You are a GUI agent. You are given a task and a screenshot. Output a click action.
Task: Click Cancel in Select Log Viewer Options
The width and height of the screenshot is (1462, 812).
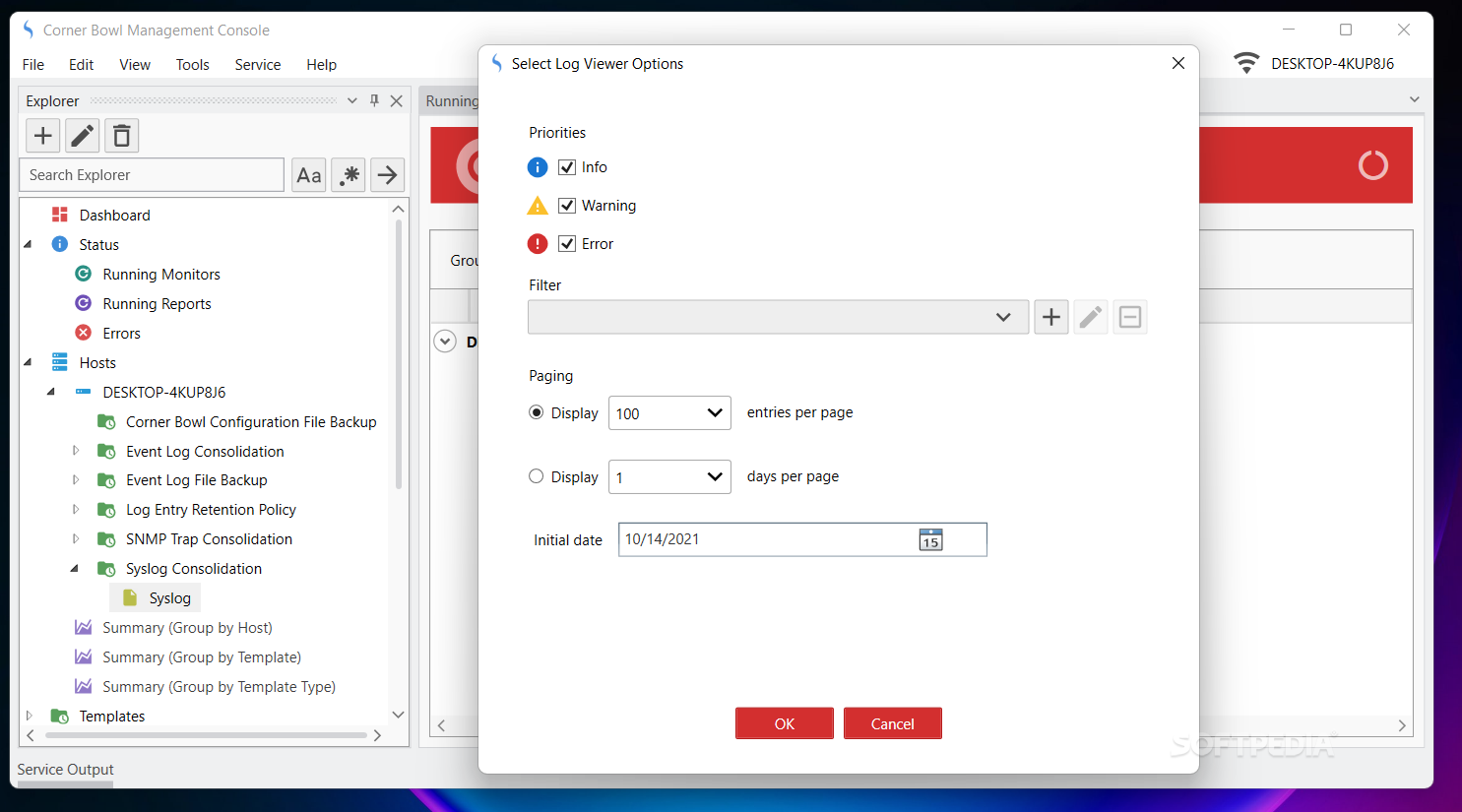tap(893, 723)
